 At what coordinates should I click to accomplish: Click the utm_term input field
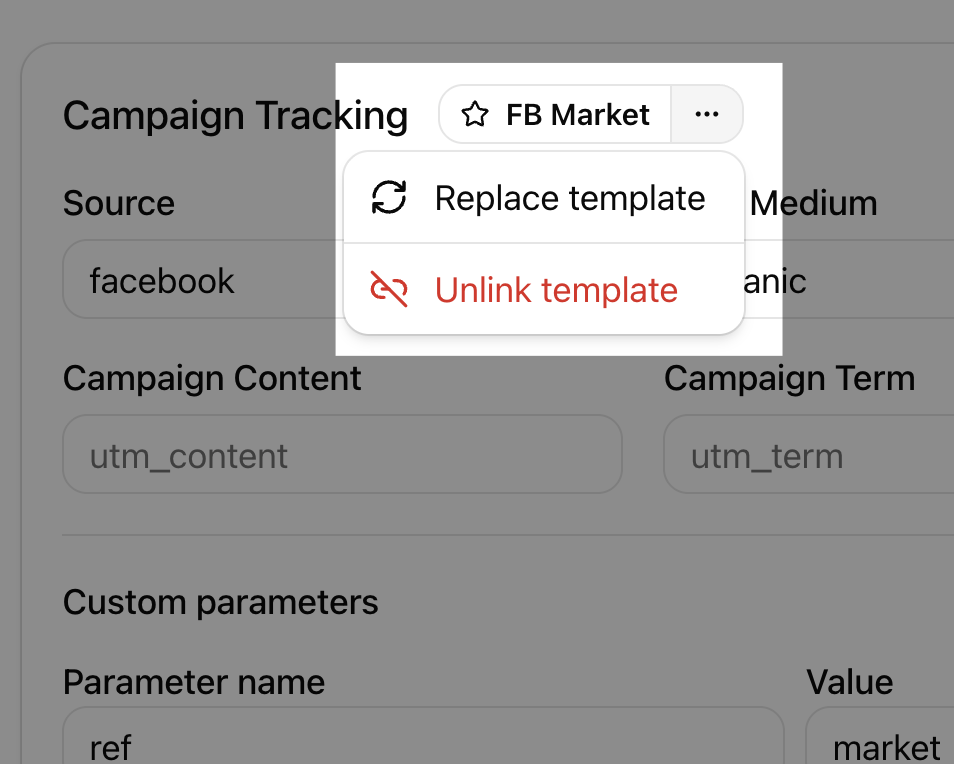pyautogui.click(x=809, y=454)
